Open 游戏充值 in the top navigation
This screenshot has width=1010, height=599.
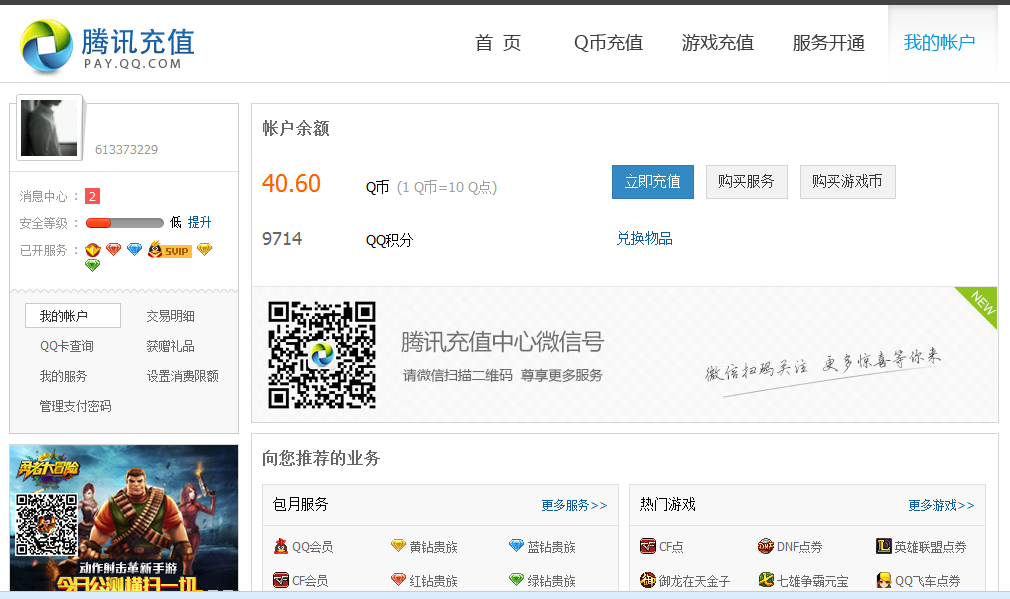718,43
